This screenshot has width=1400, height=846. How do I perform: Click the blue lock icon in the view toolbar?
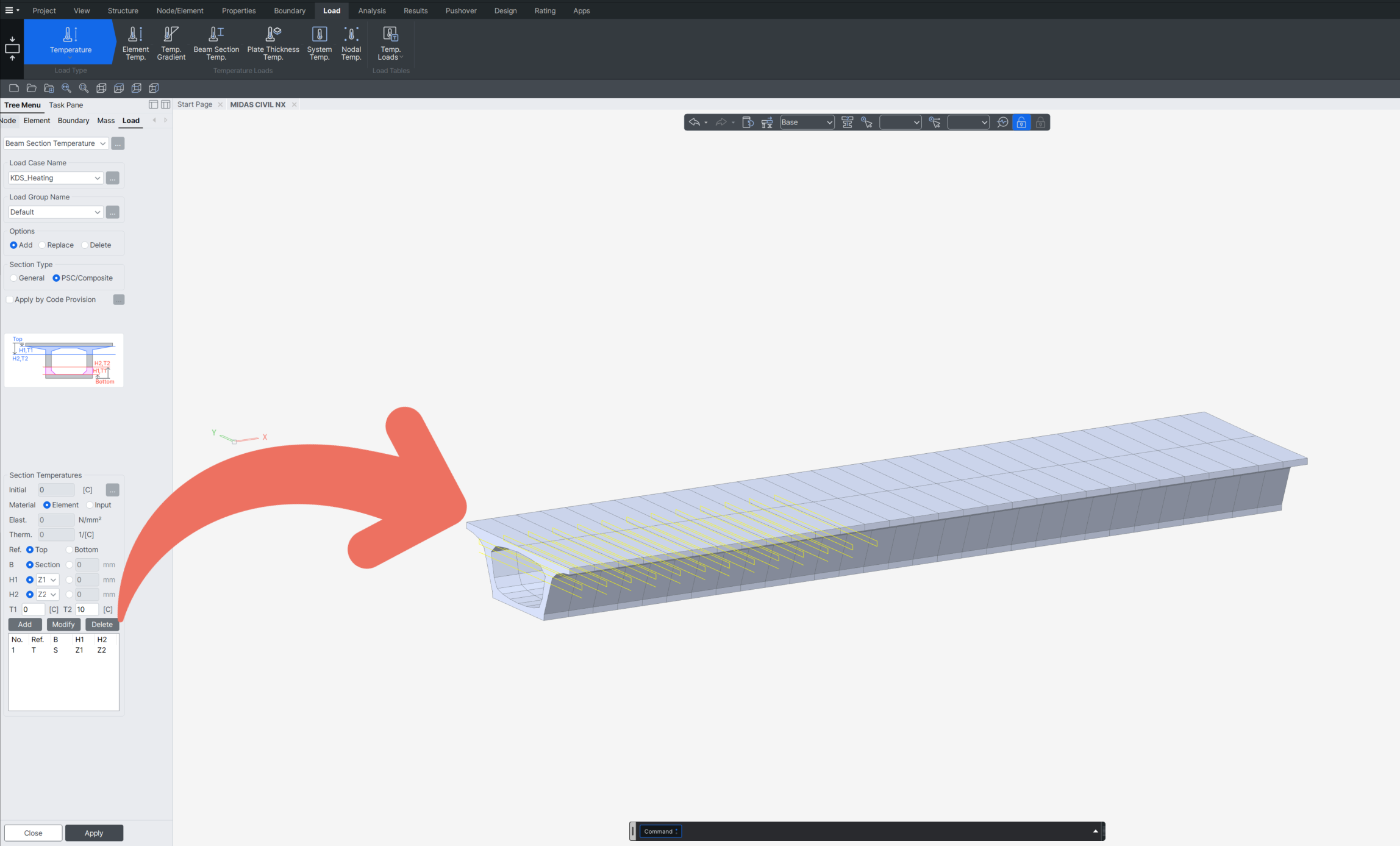tap(1021, 123)
